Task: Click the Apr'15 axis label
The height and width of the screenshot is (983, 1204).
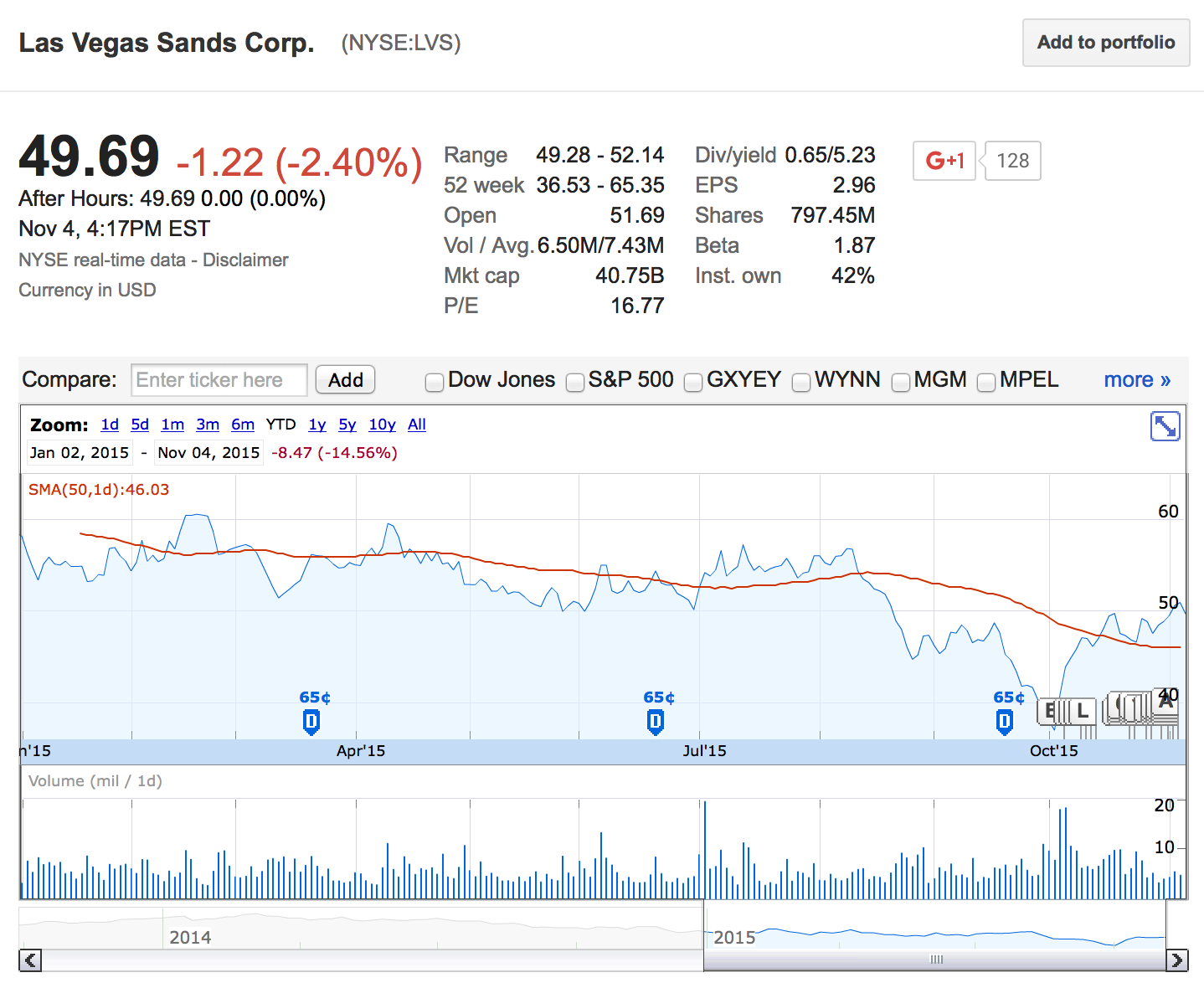Action: pyautogui.click(x=361, y=751)
